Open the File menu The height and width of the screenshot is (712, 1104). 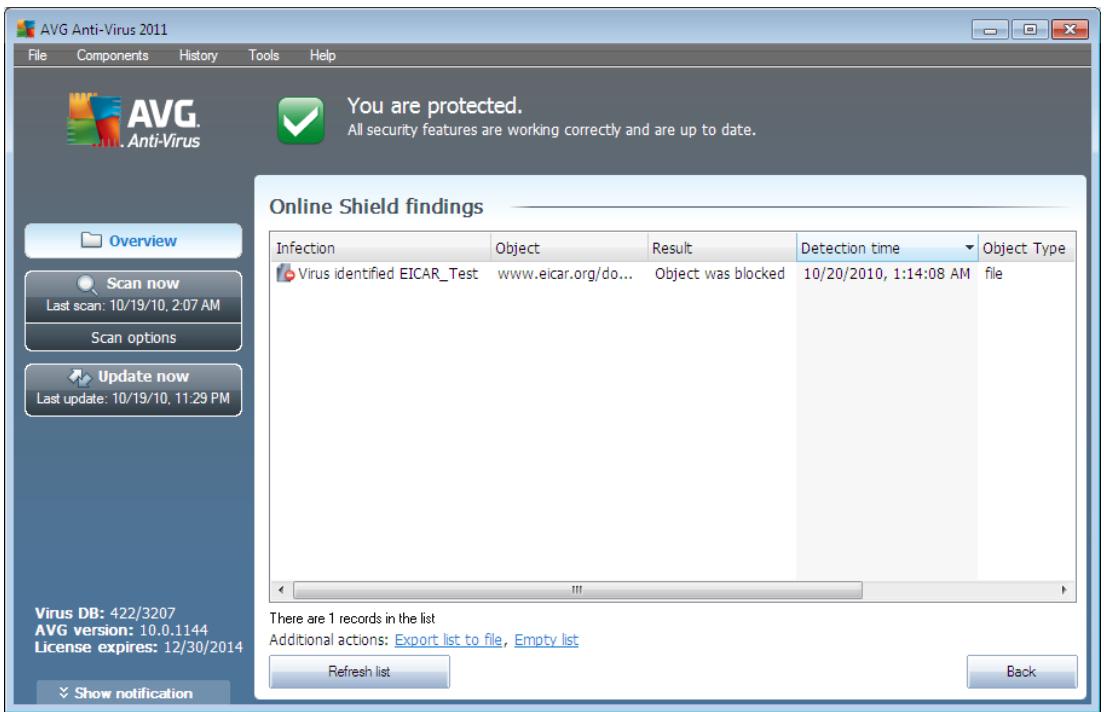pyautogui.click(x=37, y=55)
